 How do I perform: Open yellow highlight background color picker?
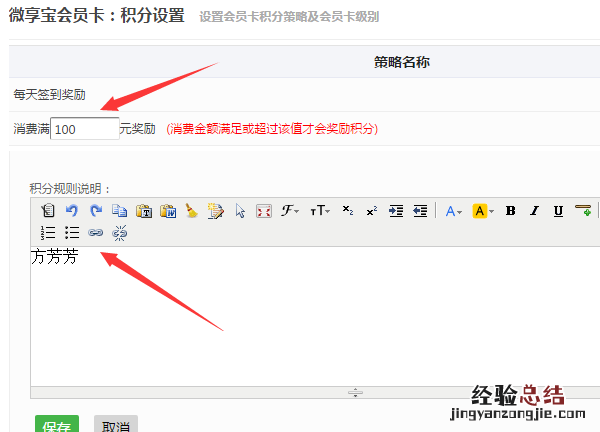(x=483, y=211)
